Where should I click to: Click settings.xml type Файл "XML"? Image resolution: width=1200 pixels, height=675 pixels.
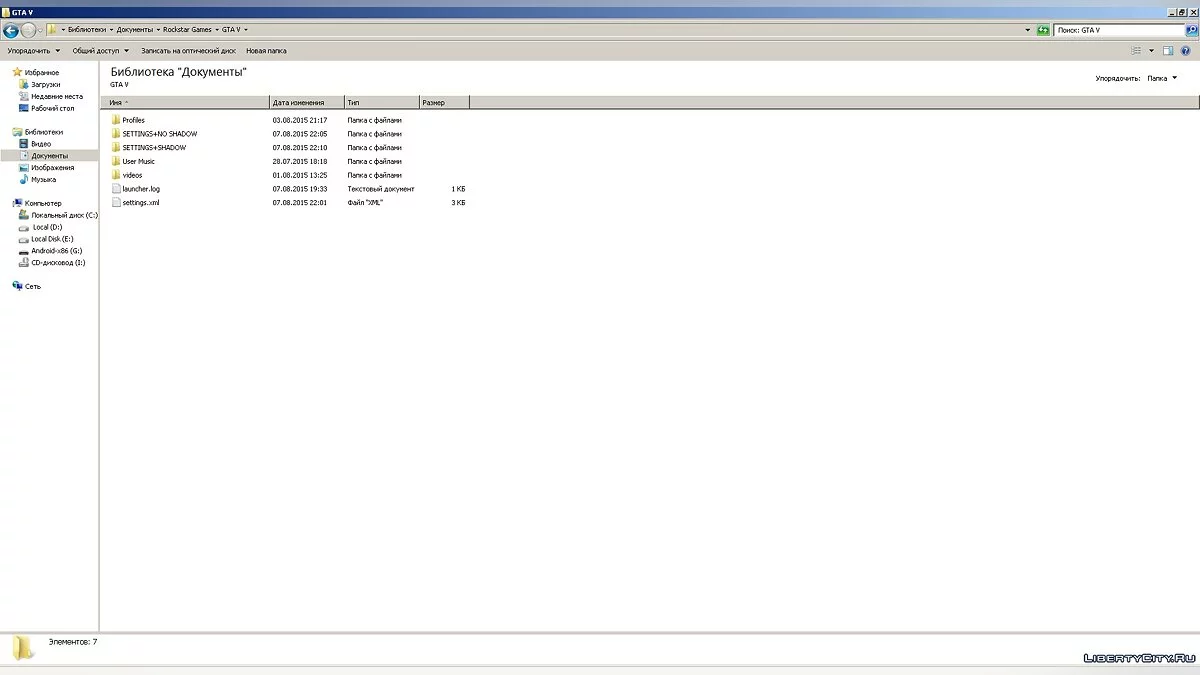pyautogui.click(x=366, y=203)
